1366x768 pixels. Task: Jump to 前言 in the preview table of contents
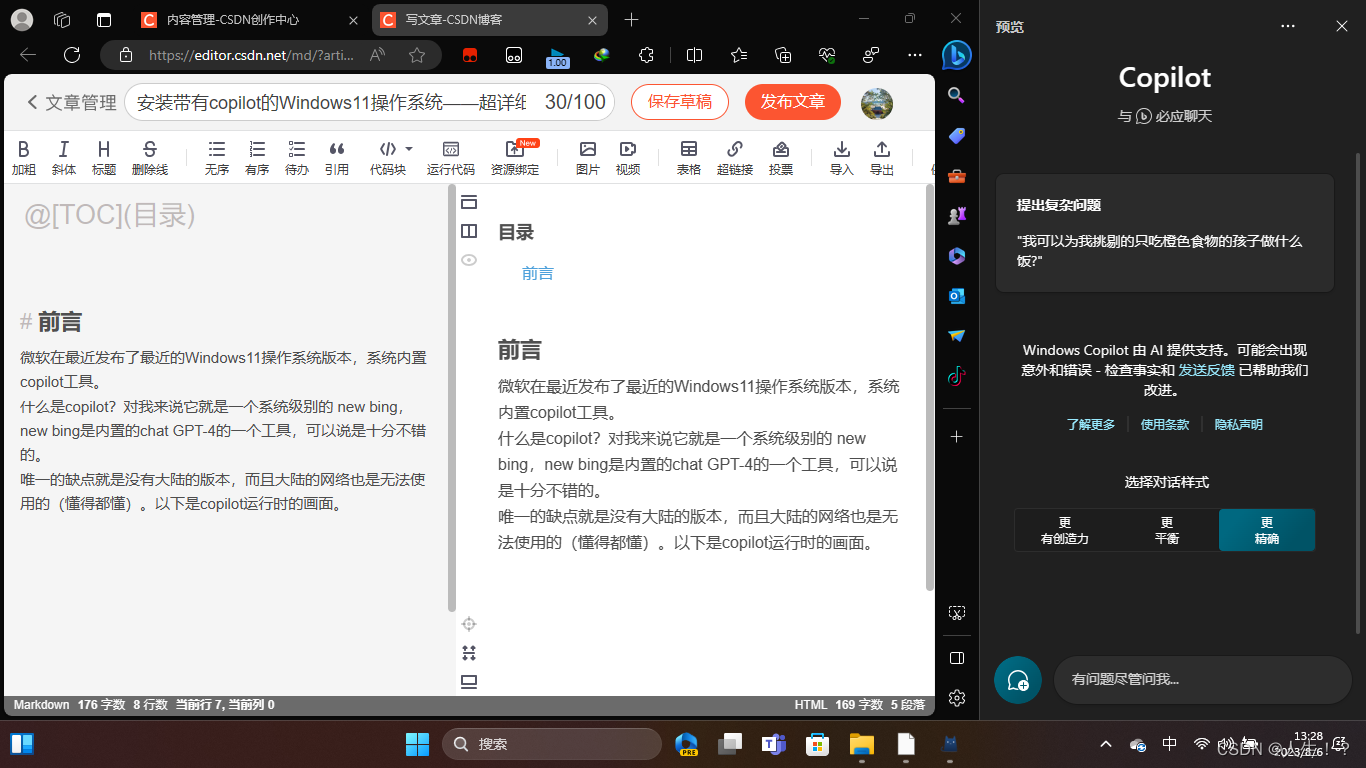[538, 273]
